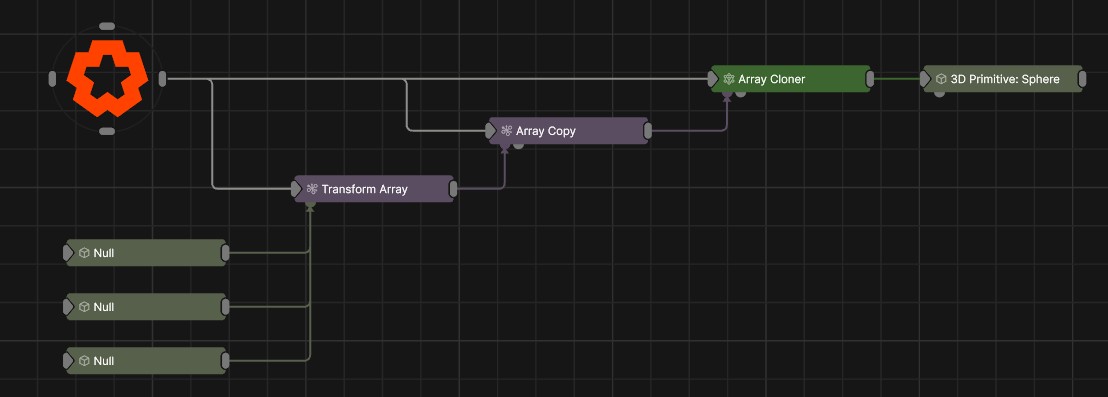Click the bottommost Null node's output port
This screenshot has width=1108, height=397.
point(225,361)
